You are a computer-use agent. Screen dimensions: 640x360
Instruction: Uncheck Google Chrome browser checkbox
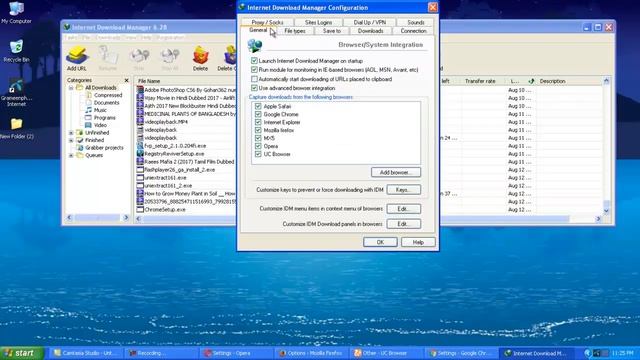(258, 114)
